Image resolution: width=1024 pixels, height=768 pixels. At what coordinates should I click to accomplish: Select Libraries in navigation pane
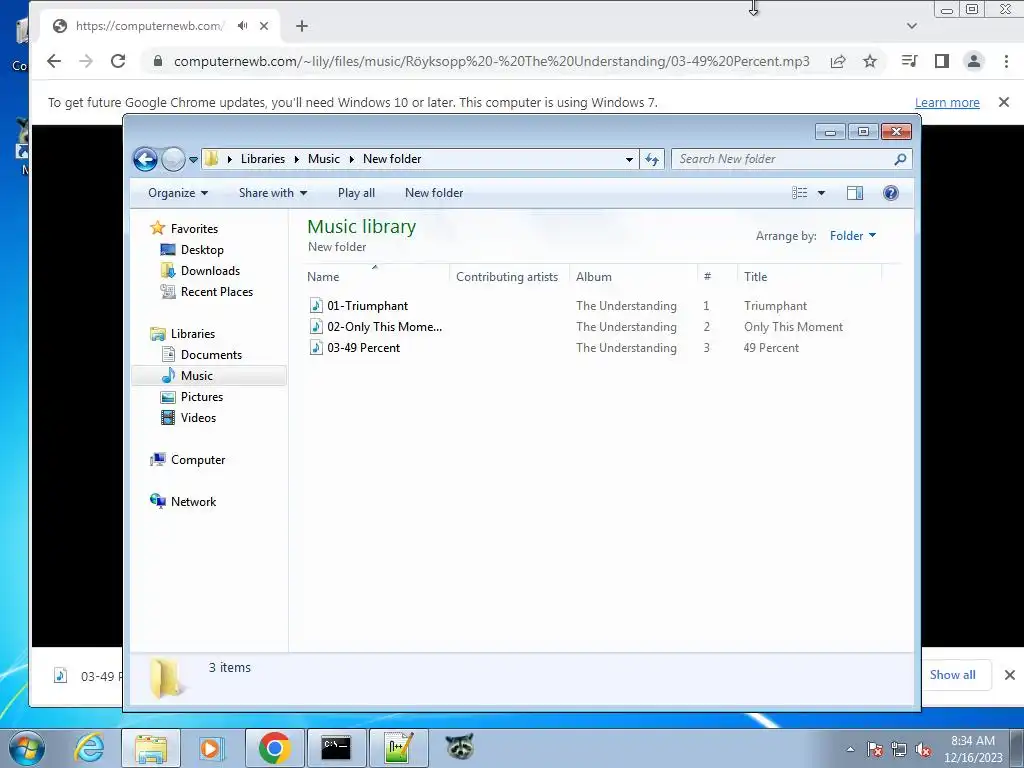click(x=193, y=334)
